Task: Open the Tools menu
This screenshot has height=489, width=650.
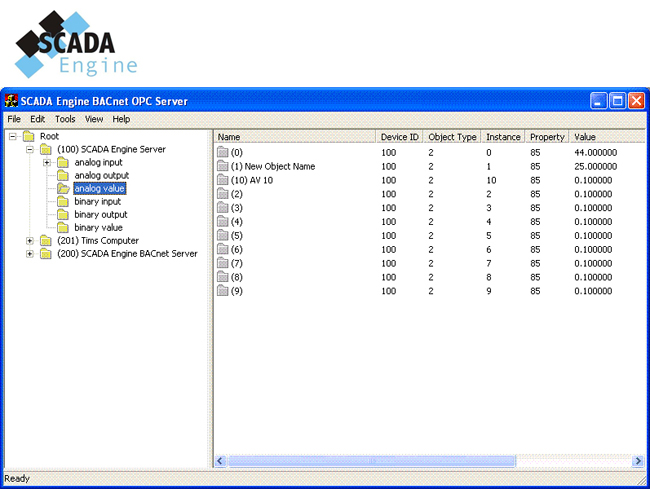Action: [x=65, y=119]
